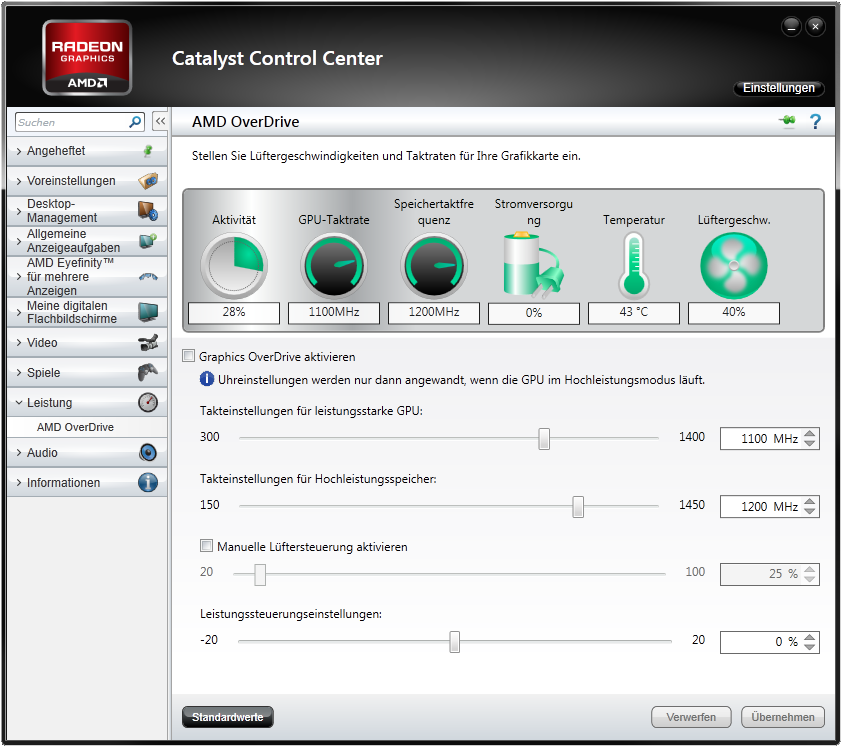Click the 28% activity readout

click(x=234, y=313)
